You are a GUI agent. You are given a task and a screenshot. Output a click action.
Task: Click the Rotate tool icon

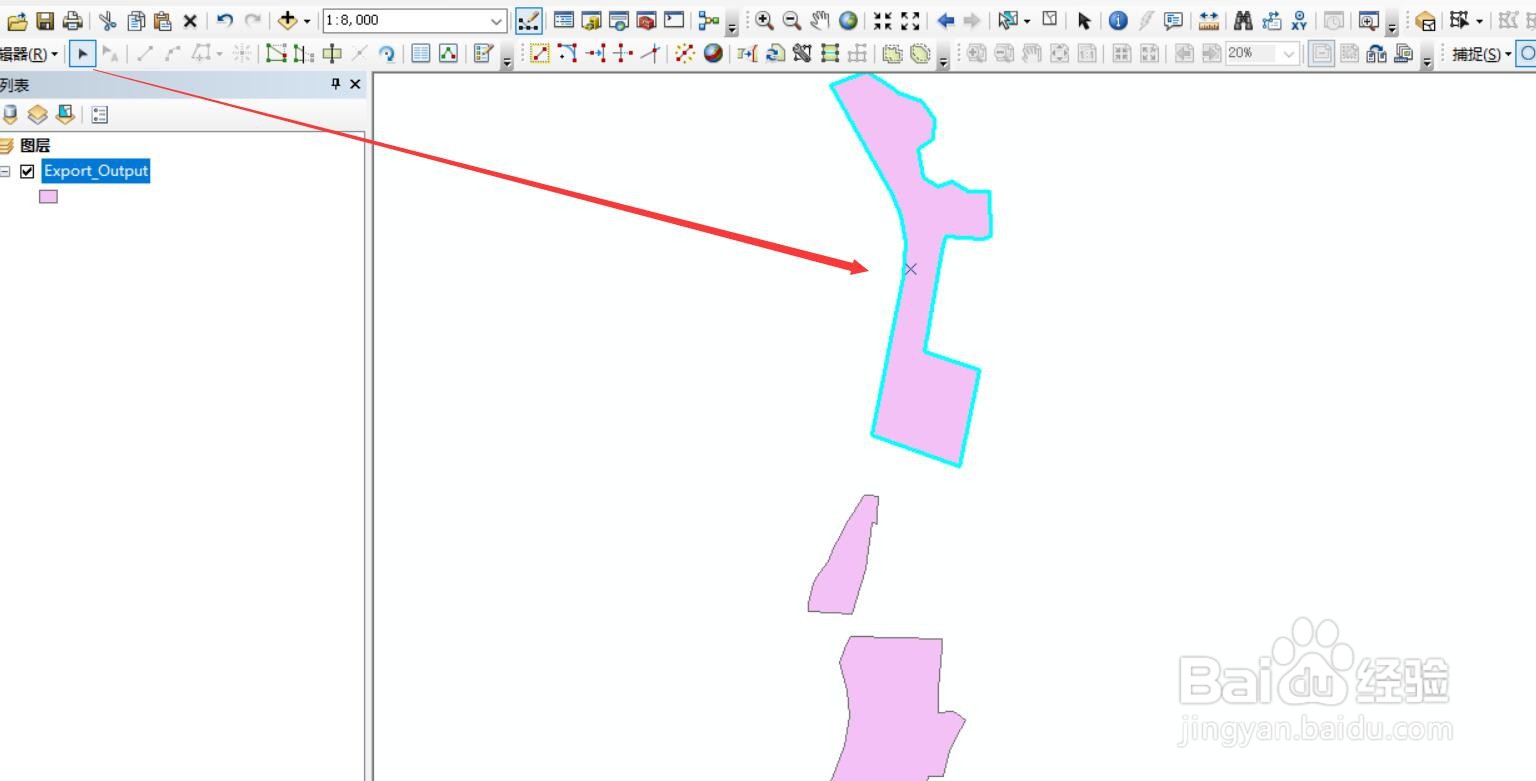(x=387, y=54)
